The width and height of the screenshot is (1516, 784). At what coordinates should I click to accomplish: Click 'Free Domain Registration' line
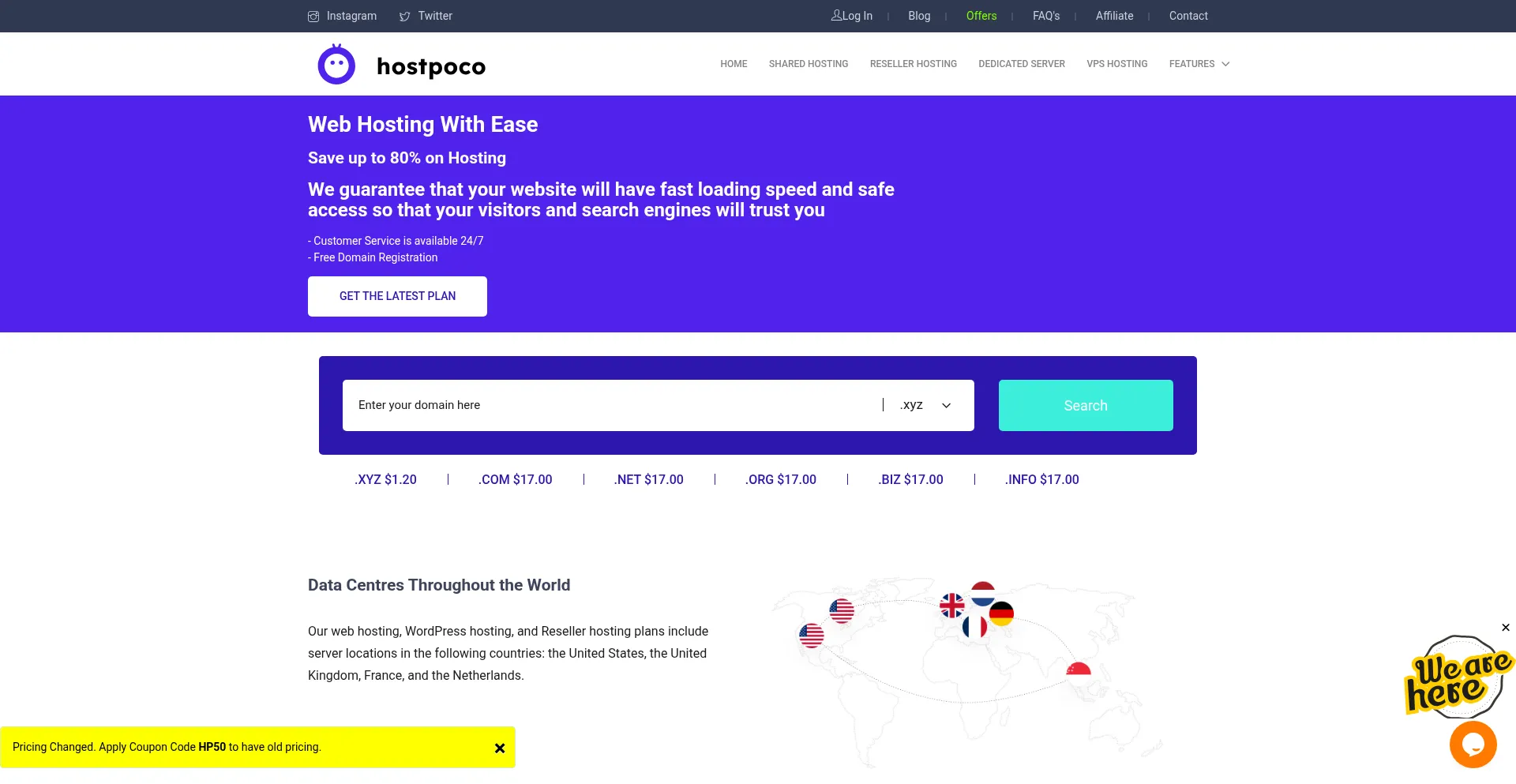click(x=373, y=257)
